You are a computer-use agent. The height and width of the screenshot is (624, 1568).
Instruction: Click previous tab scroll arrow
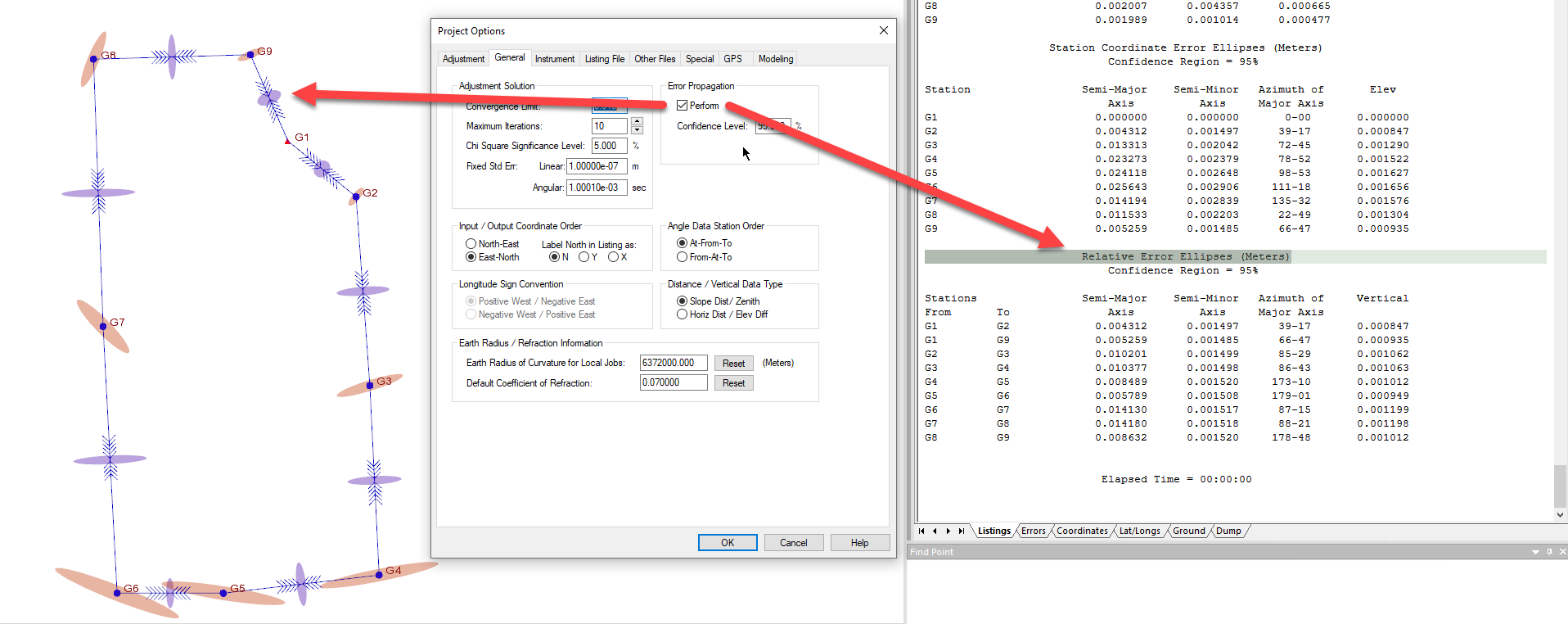click(935, 531)
